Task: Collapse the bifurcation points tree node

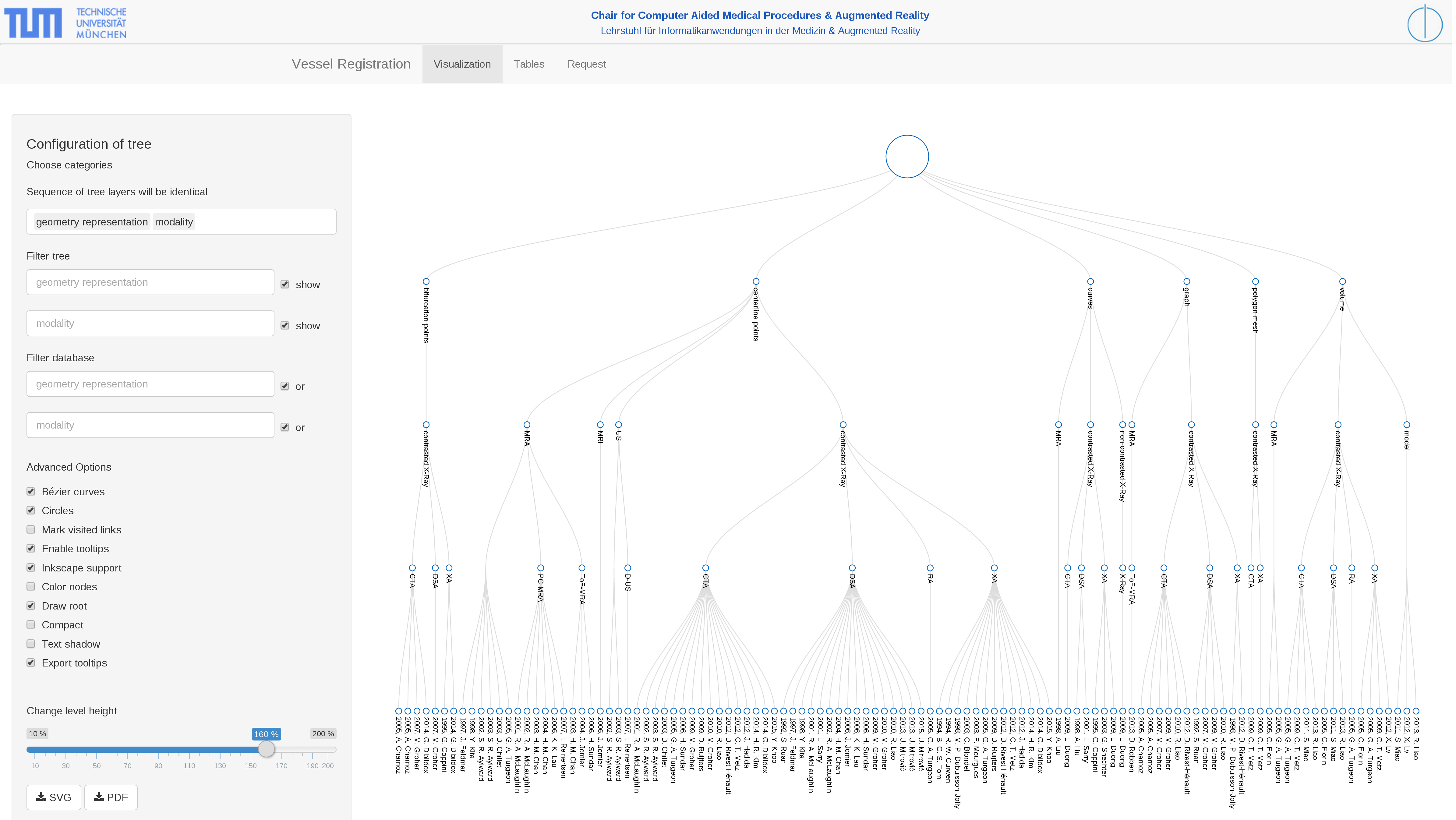Action: (x=427, y=281)
